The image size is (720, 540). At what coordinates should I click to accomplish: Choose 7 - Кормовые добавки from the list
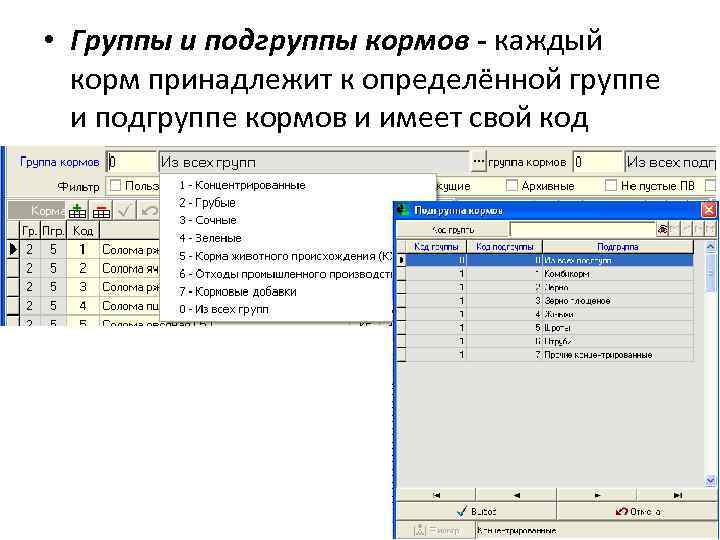pos(238,292)
